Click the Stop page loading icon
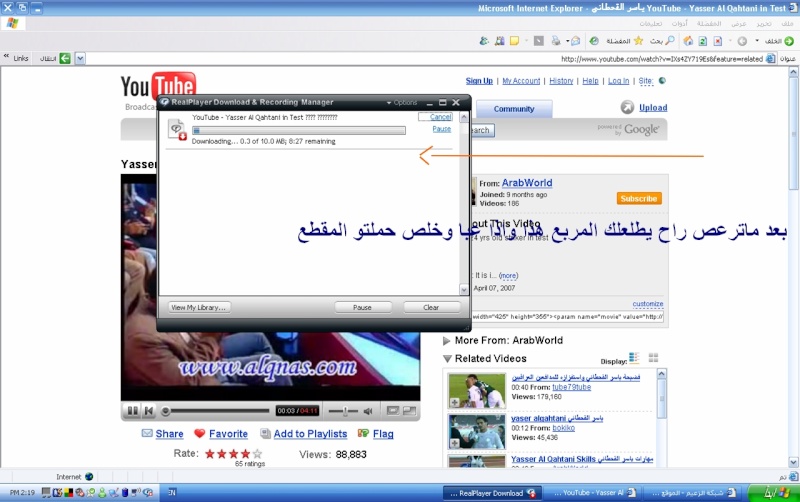The height and width of the screenshot is (502, 800). pos(718,41)
